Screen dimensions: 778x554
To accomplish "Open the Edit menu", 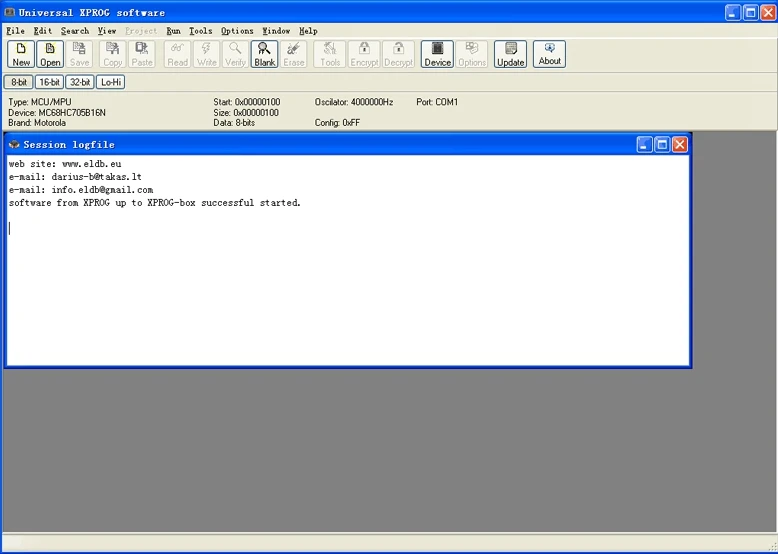I will 43,31.
